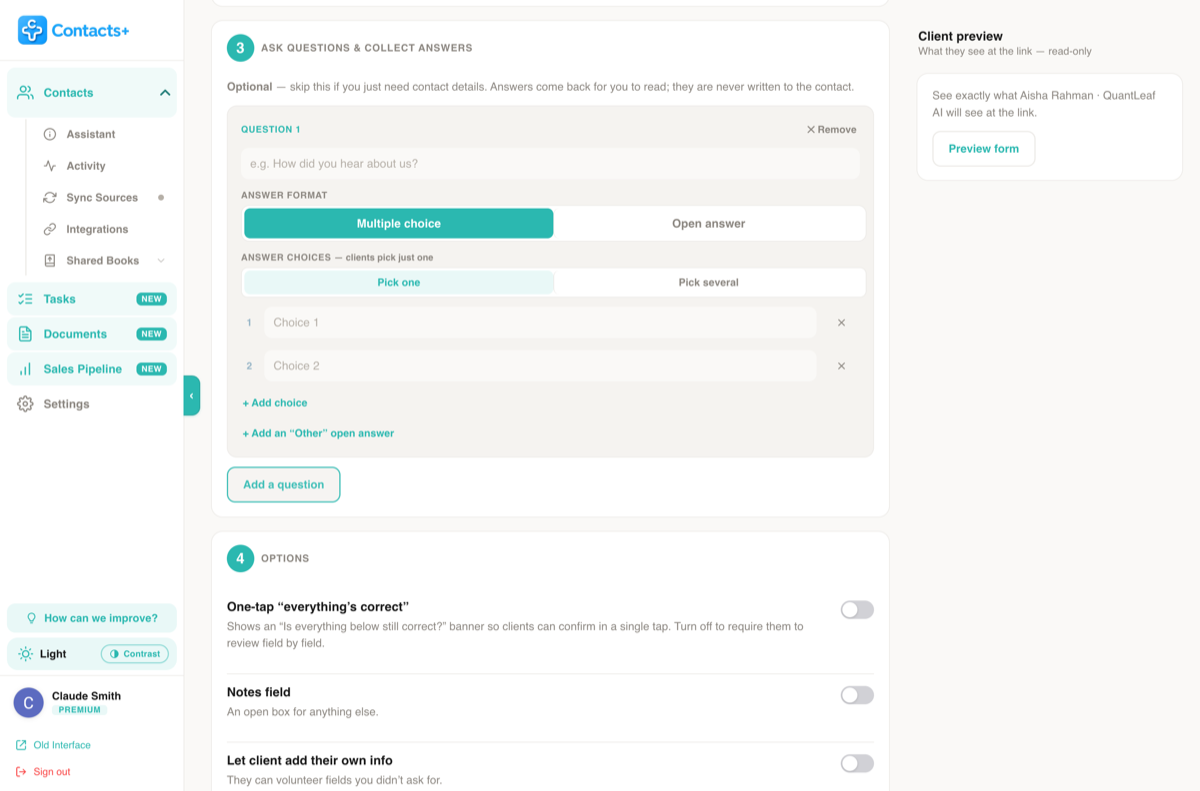Enable the Notes field switch
The image size is (1200, 791).
(x=857, y=695)
